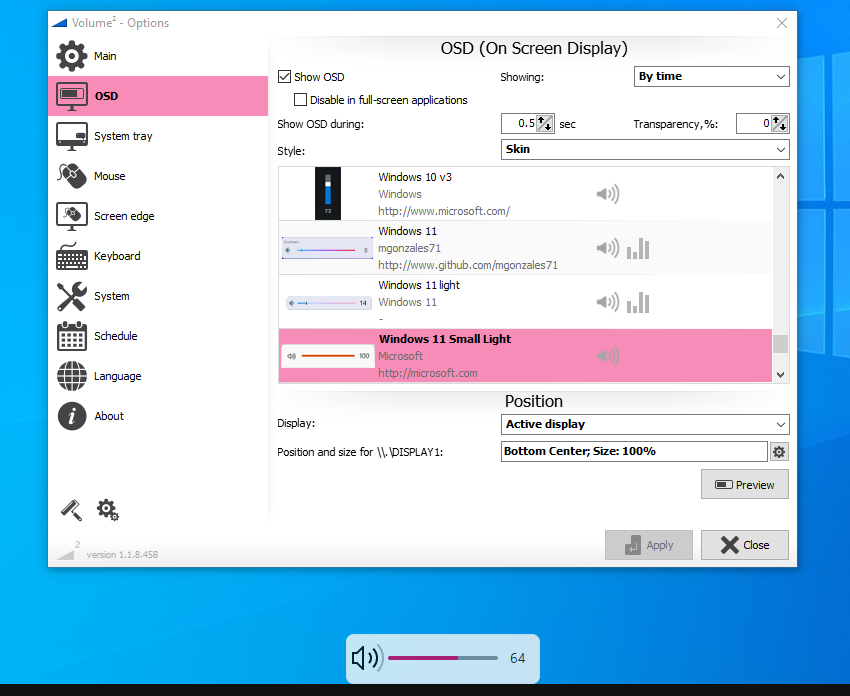Image resolution: width=850 pixels, height=696 pixels.
Task: Switch to the System tray tab
Action: (x=158, y=136)
